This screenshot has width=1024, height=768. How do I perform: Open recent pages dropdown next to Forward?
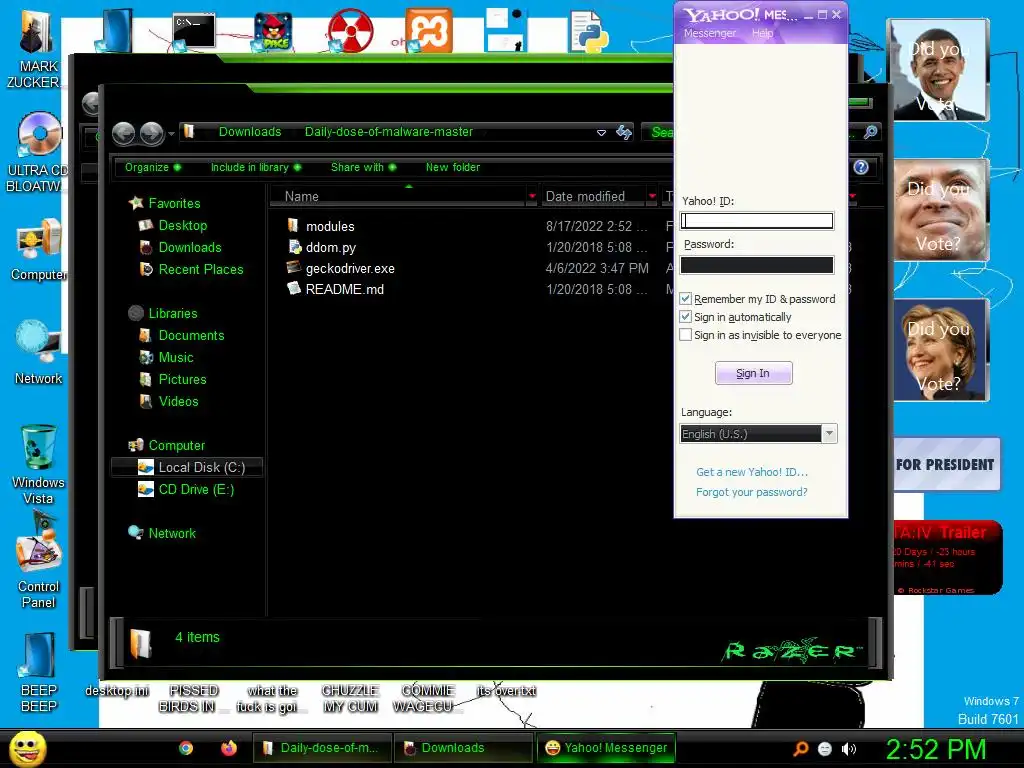pos(171,135)
